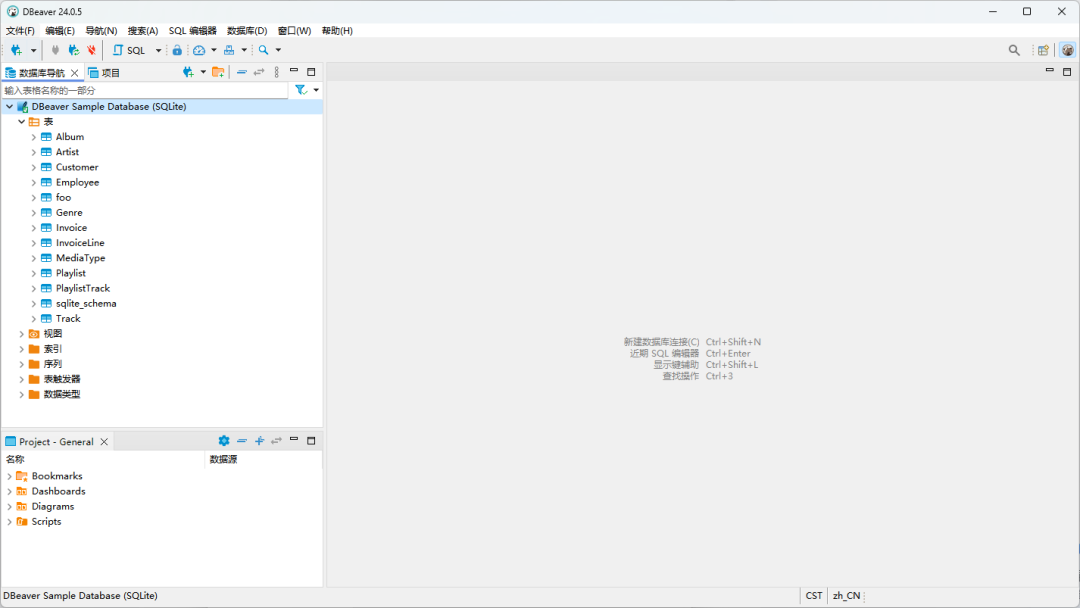The height and width of the screenshot is (608, 1080).
Task: Open the perspective switcher icon at the top right
Action: point(1043,50)
